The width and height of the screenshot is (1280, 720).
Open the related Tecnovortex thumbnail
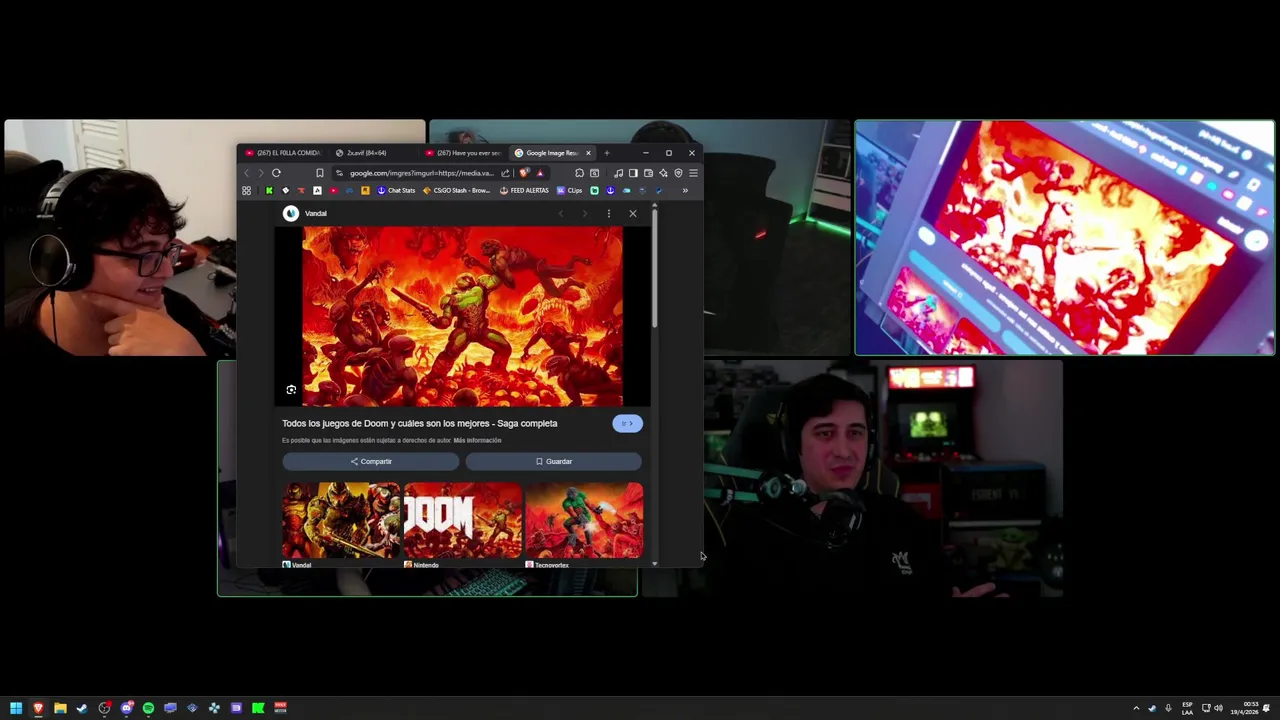pos(584,520)
